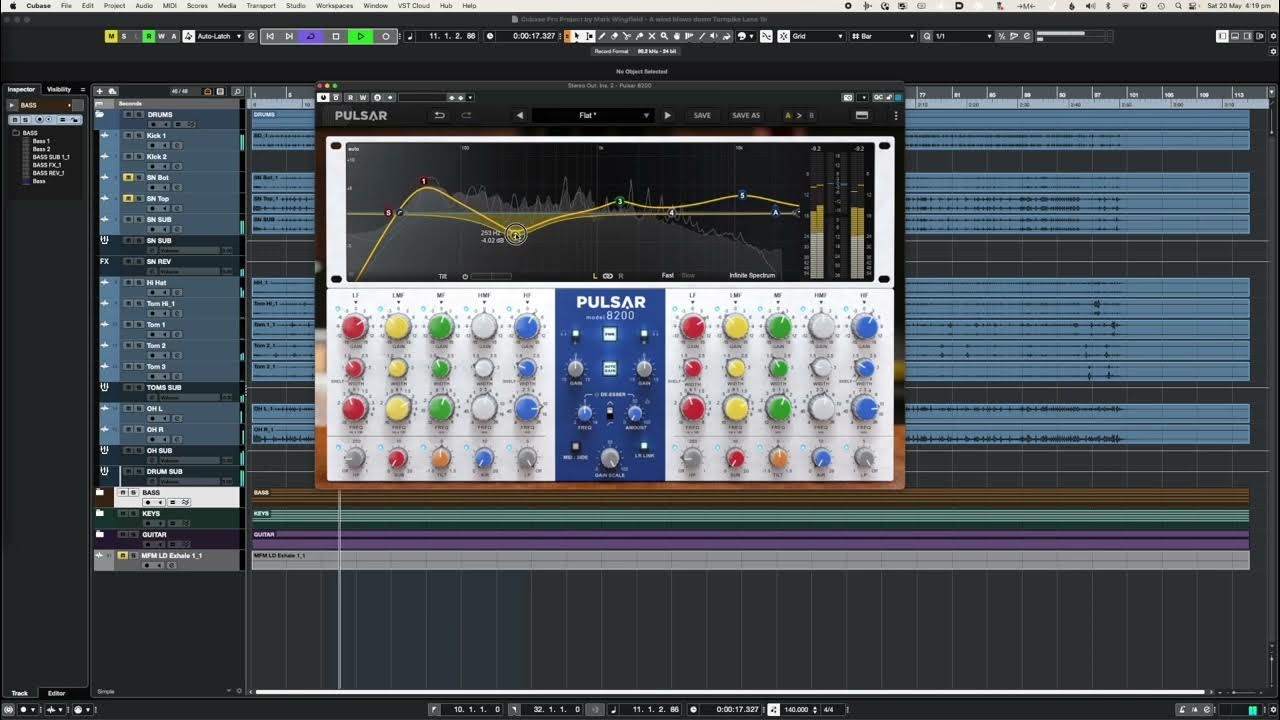Open the Pulsar three-dot options menu

(895, 115)
